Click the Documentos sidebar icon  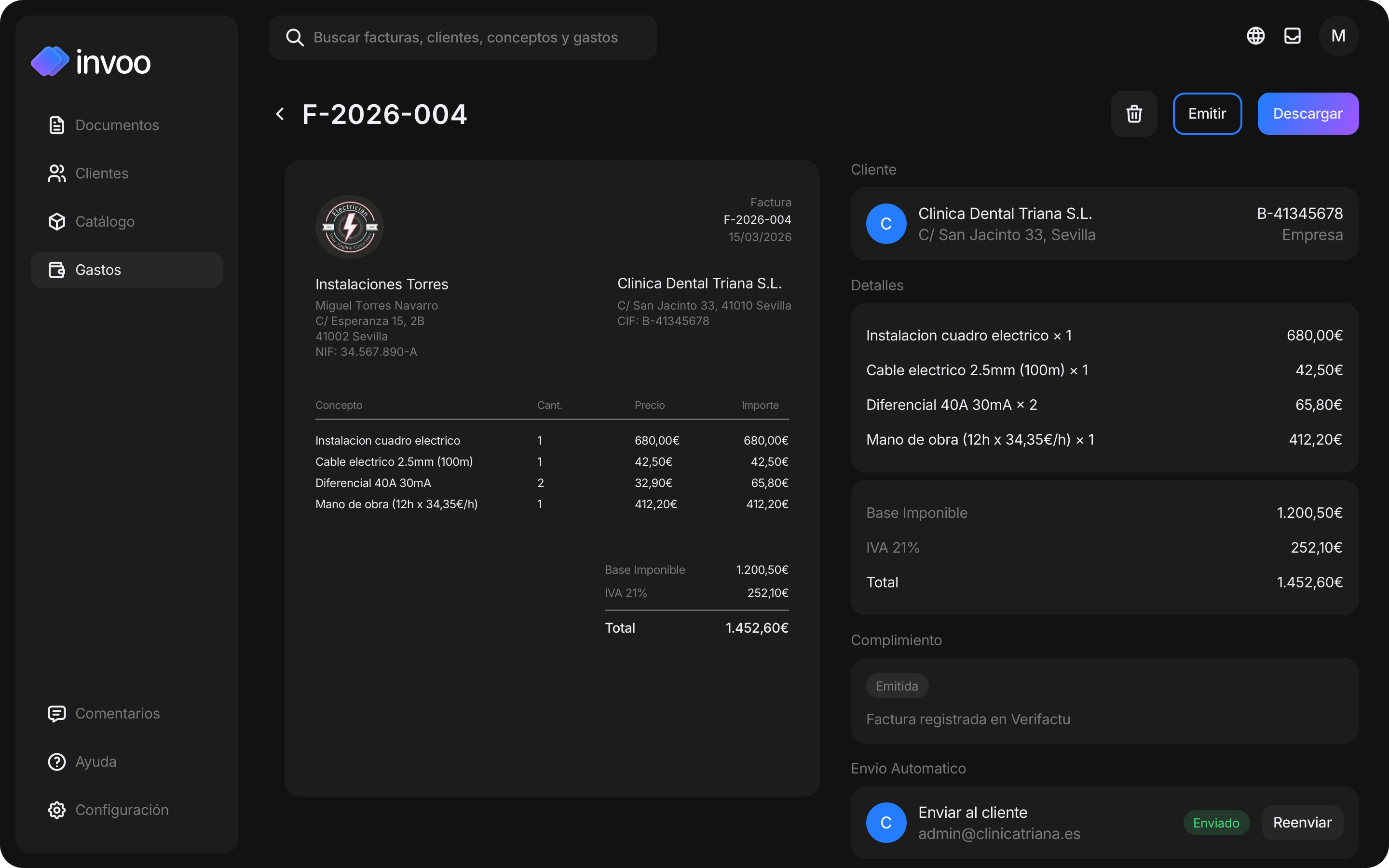click(57, 125)
